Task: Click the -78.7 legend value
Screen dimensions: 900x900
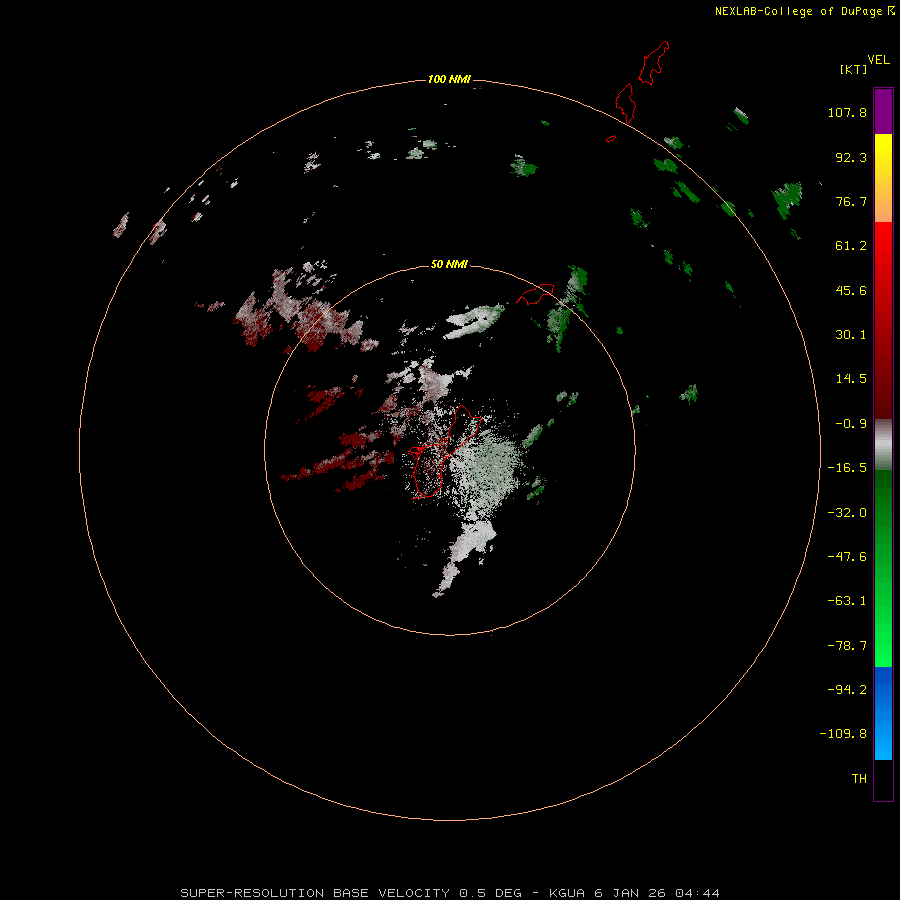Action: [x=847, y=646]
